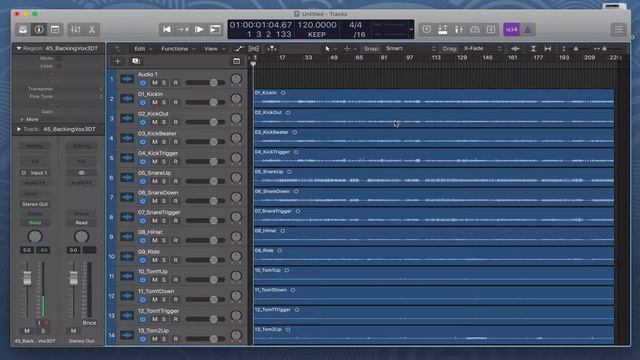Open the LCD display mode dropdown

411,29
